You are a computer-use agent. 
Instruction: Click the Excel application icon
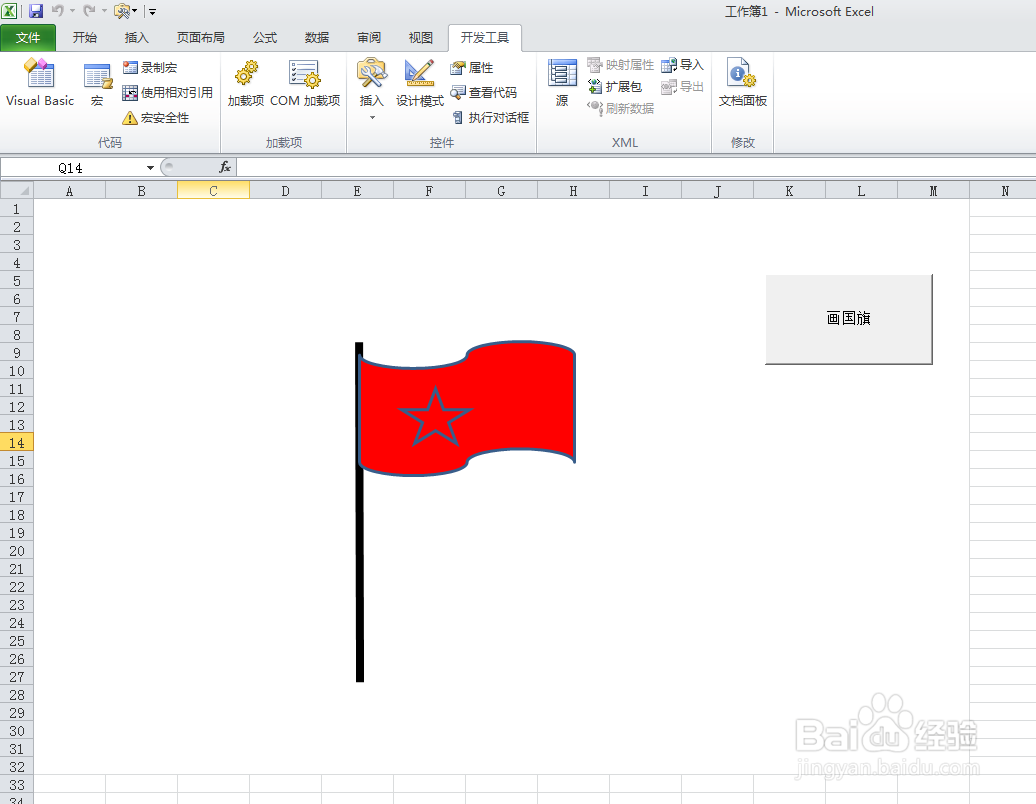point(9,11)
